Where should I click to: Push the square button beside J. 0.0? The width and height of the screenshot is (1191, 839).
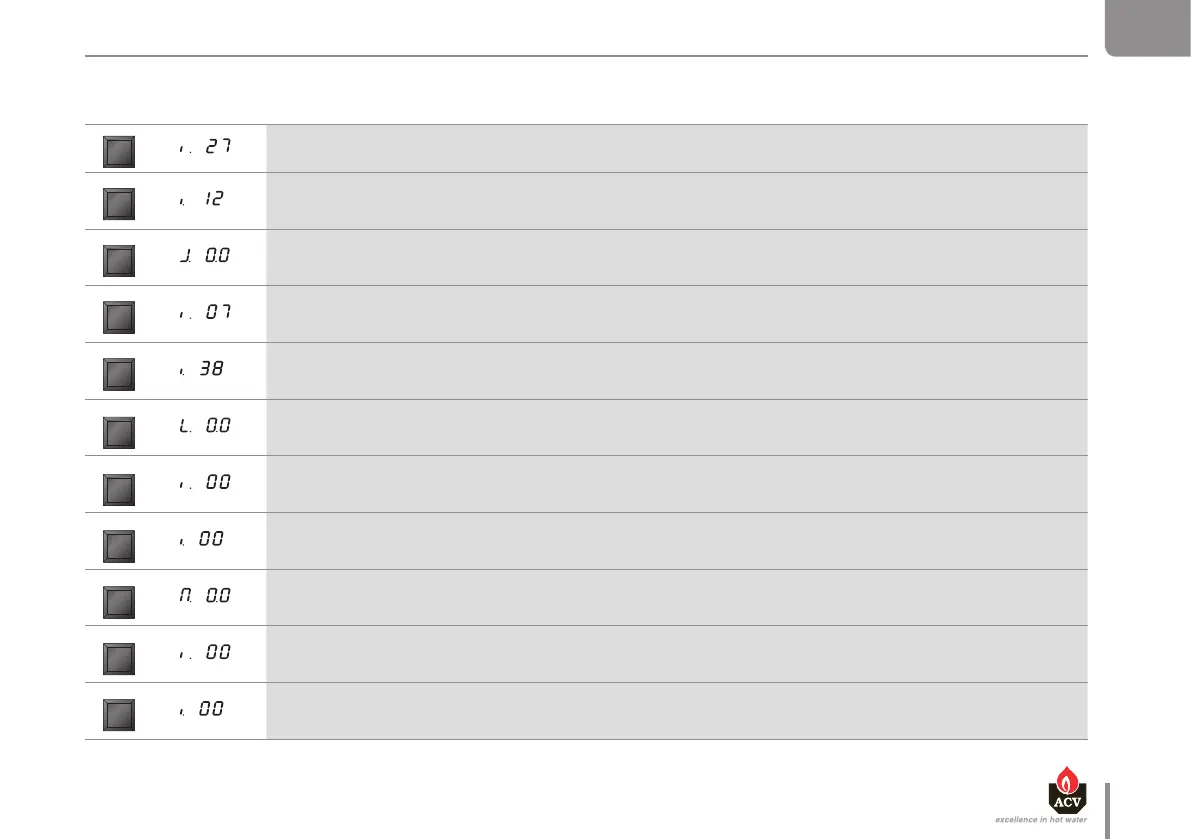(x=119, y=260)
